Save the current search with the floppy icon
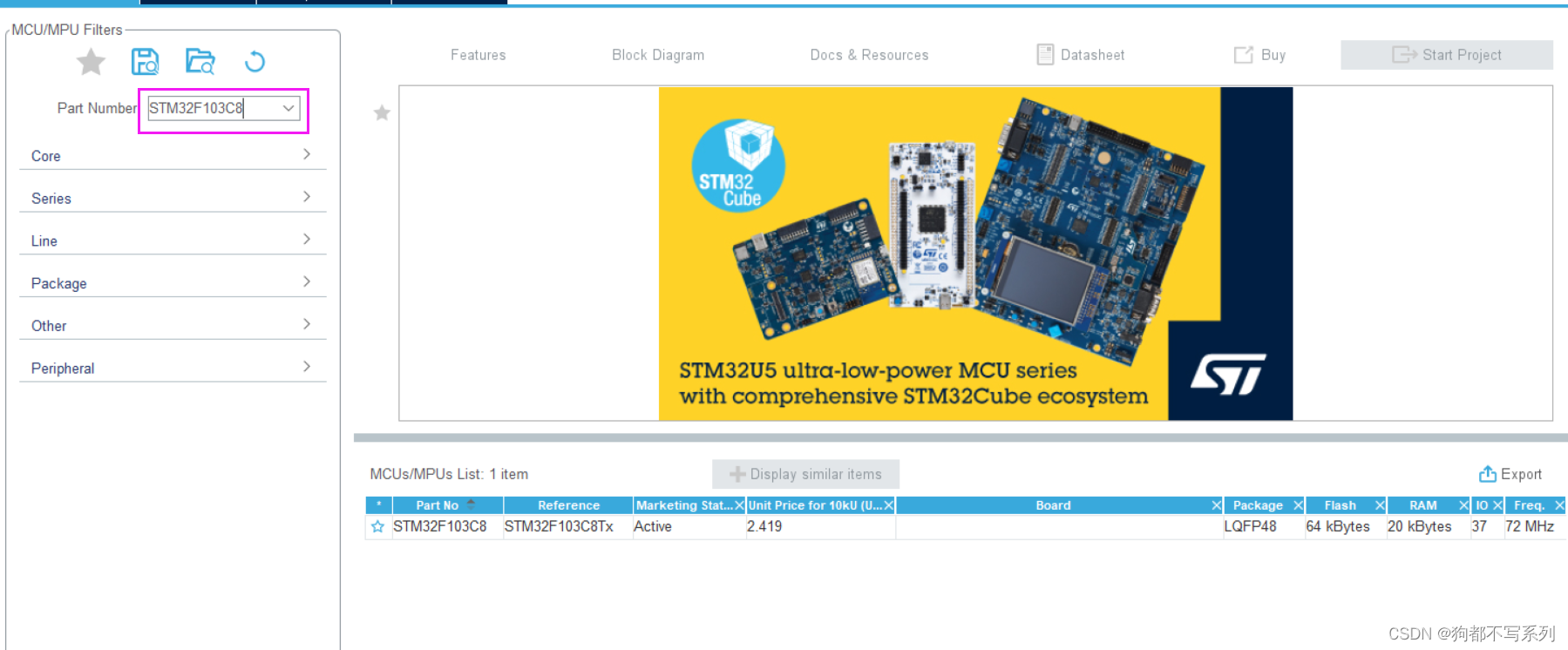 click(x=145, y=62)
